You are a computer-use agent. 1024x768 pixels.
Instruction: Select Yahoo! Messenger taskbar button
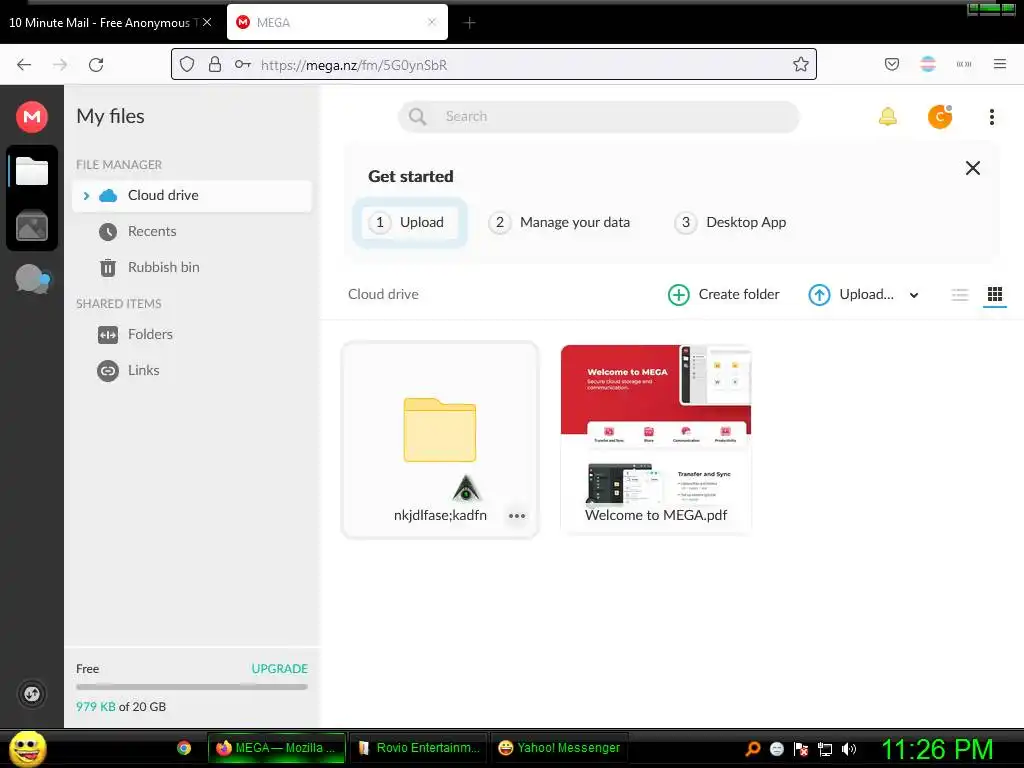pos(559,748)
